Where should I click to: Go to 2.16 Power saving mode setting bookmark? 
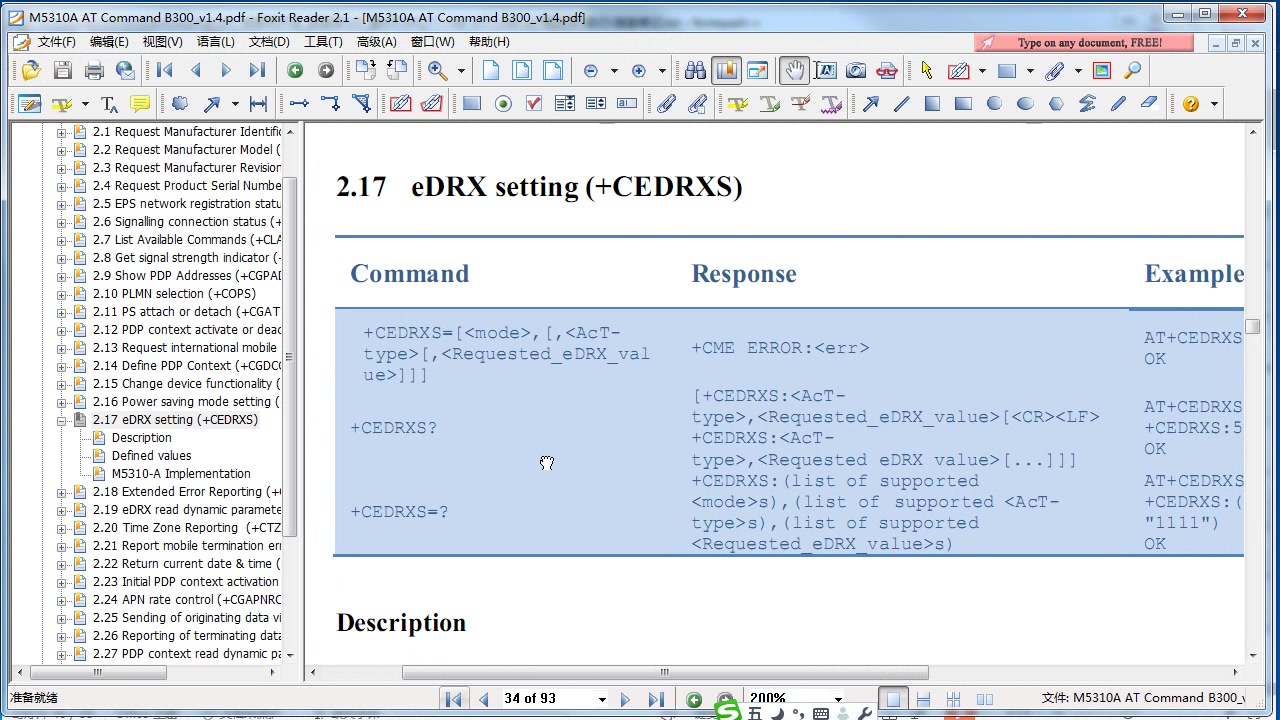click(x=186, y=402)
